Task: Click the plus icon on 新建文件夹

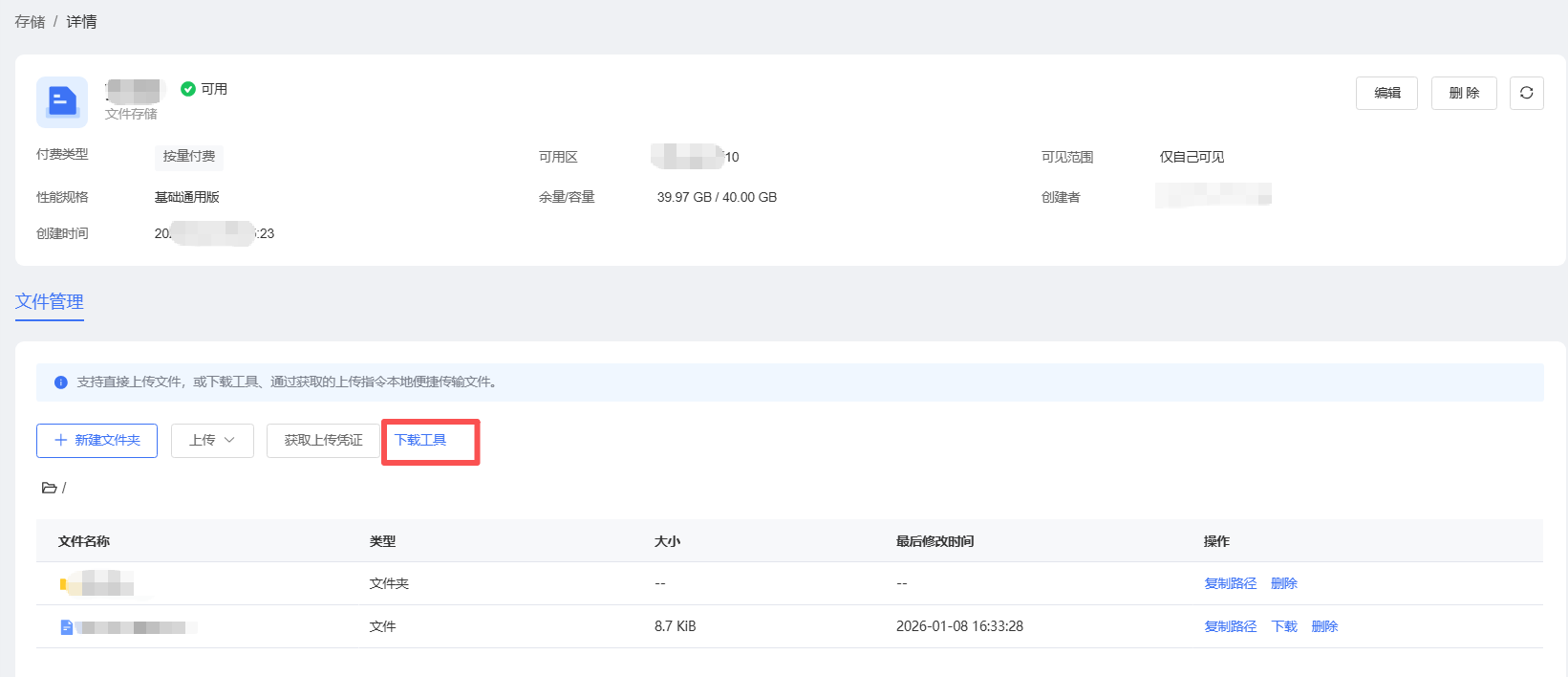Action: point(61,440)
